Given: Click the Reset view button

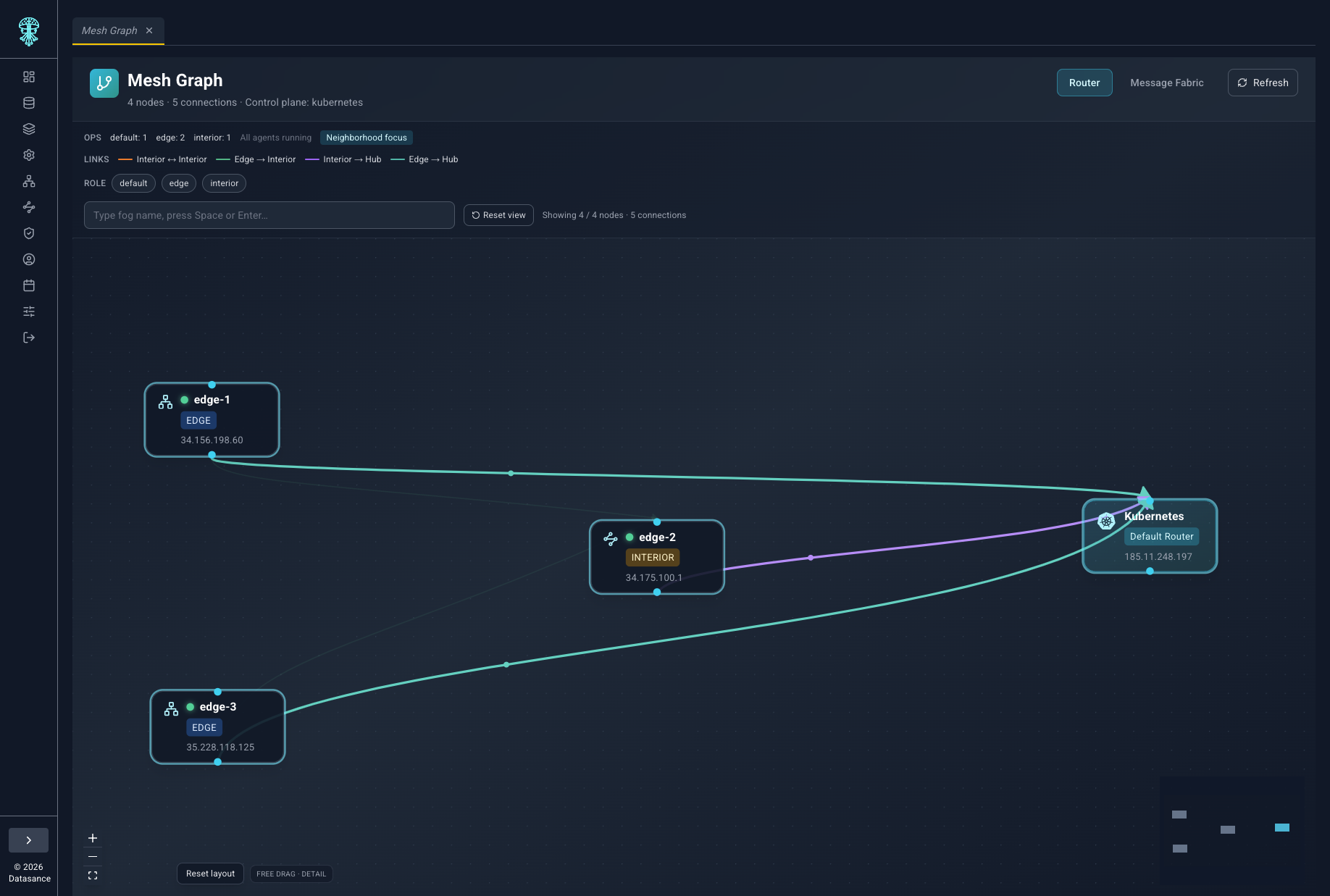Looking at the screenshot, I should click(x=498, y=215).
